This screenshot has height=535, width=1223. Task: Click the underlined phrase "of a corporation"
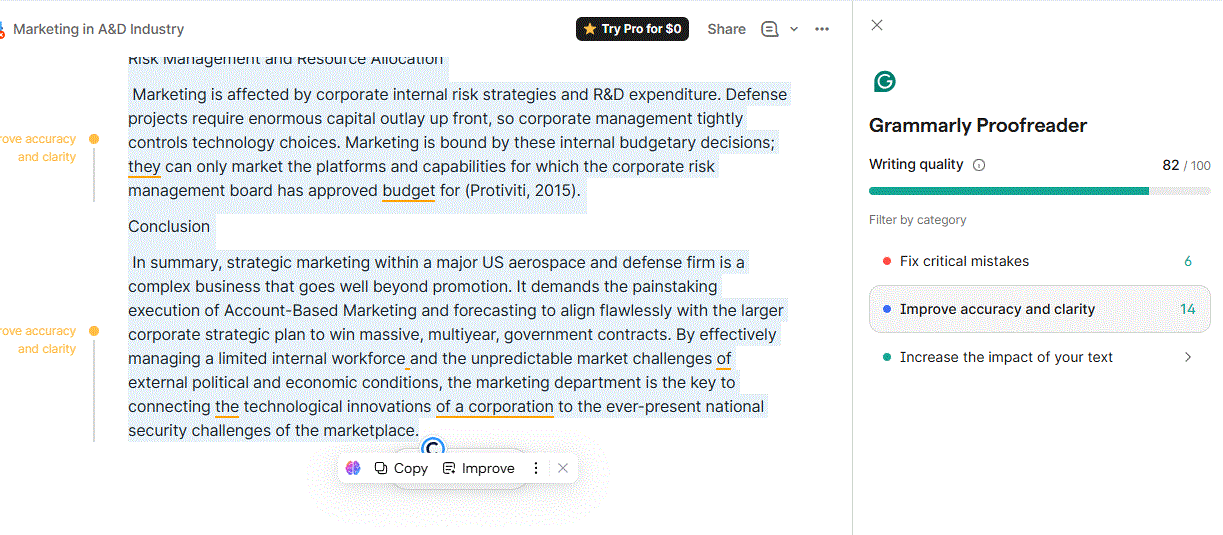coord(494,406)
